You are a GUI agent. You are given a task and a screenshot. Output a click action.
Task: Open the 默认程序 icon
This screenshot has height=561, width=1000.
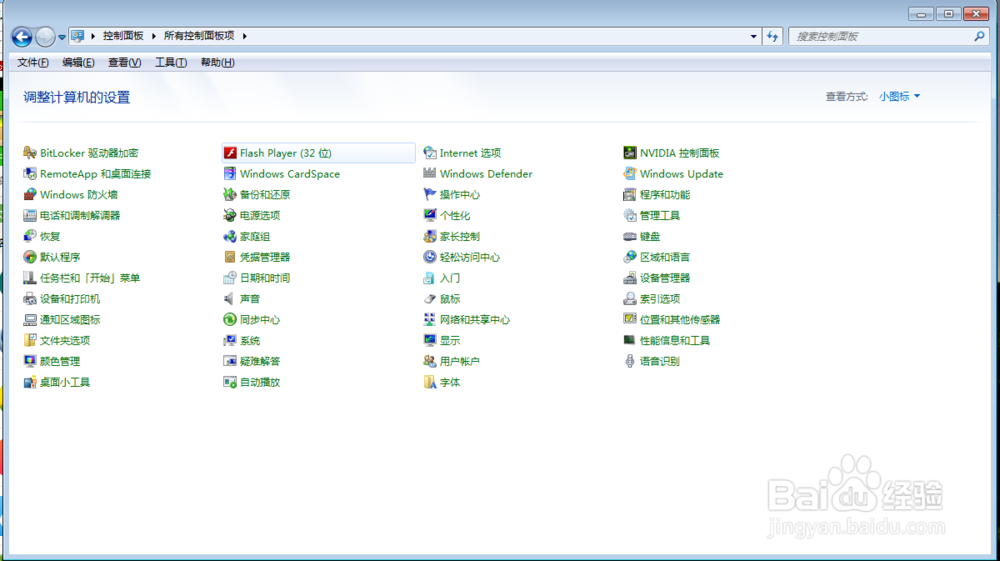pos(30,257)
